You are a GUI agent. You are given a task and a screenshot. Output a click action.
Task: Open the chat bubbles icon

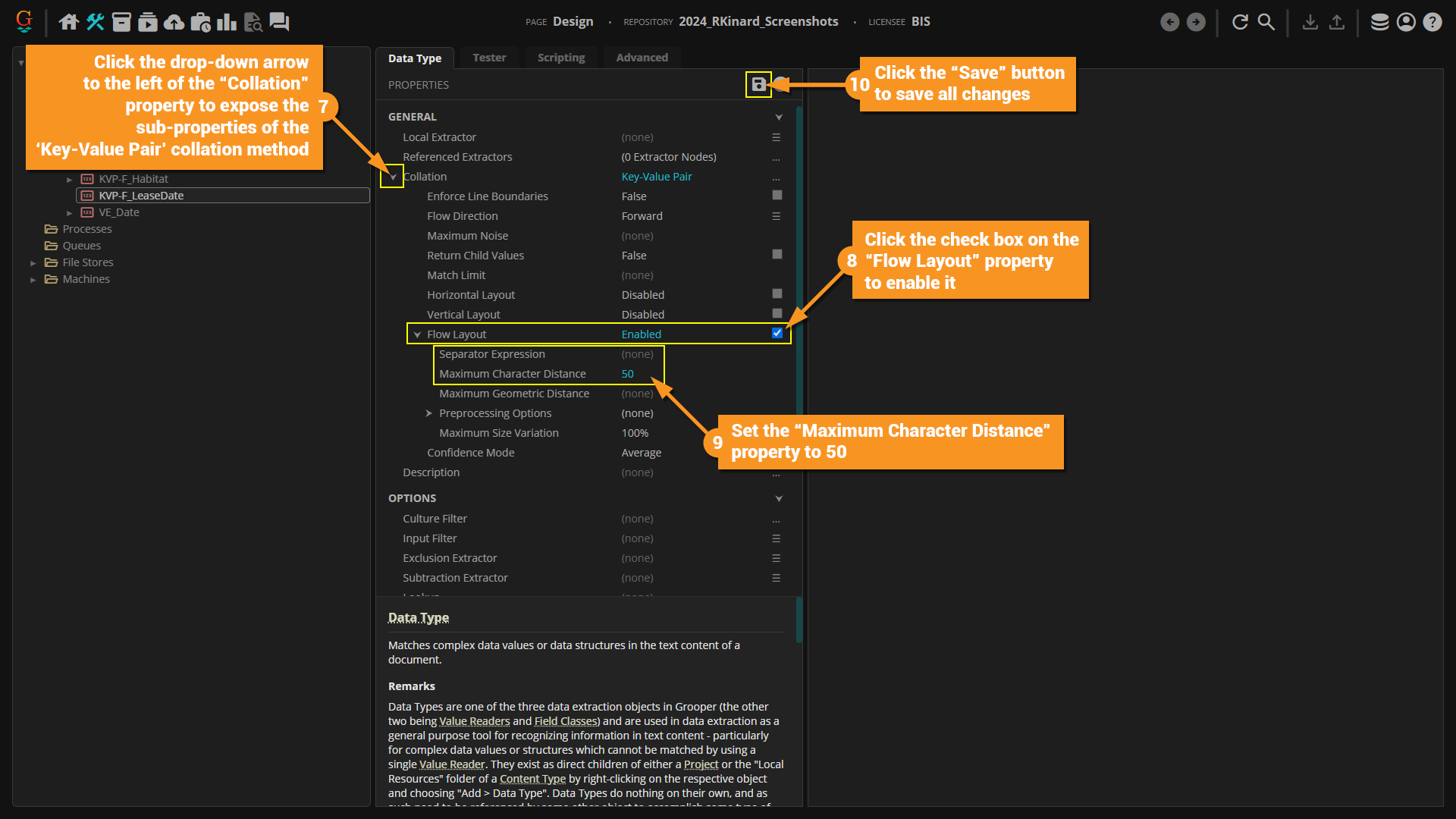coord(279,22)
